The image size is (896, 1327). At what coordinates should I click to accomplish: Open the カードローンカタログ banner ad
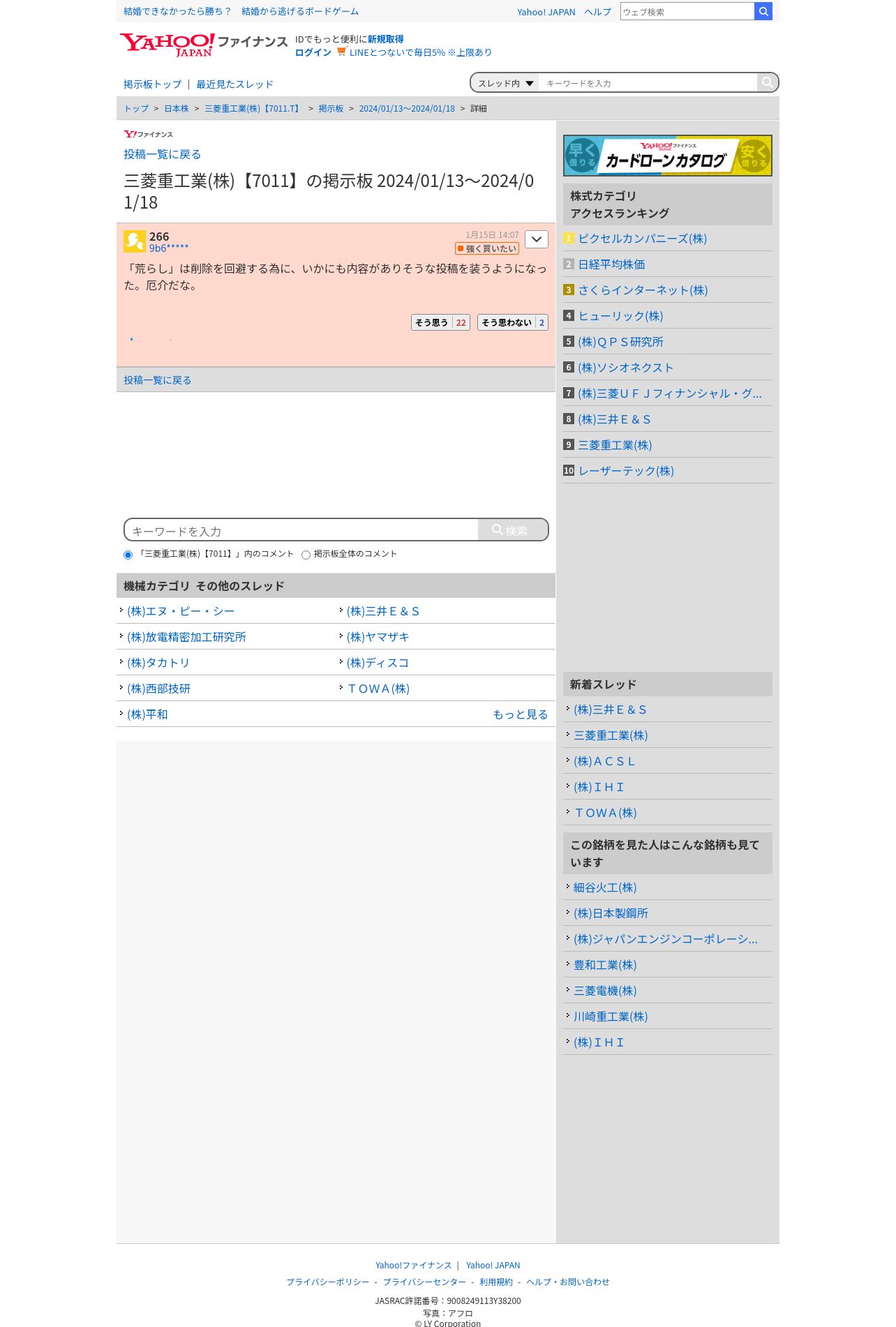[x=668, y=156]
